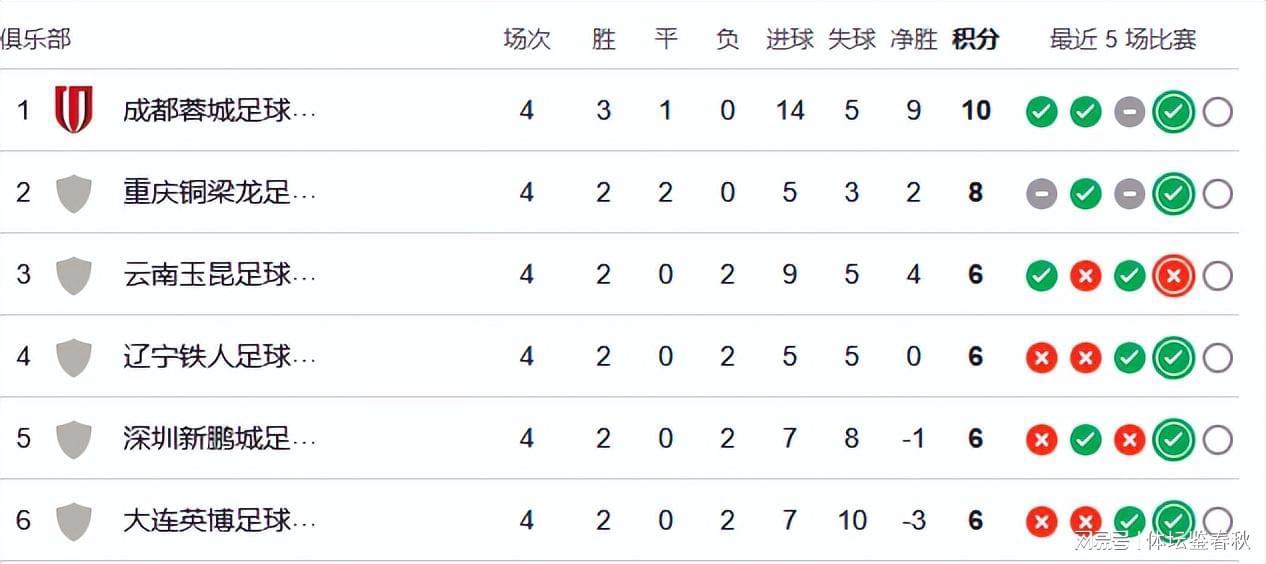Click the empty upcoming-match circle for 成都蓉城
Image resolution: width=1266 pixels, height=564 pixels.
click(1217, 112)
